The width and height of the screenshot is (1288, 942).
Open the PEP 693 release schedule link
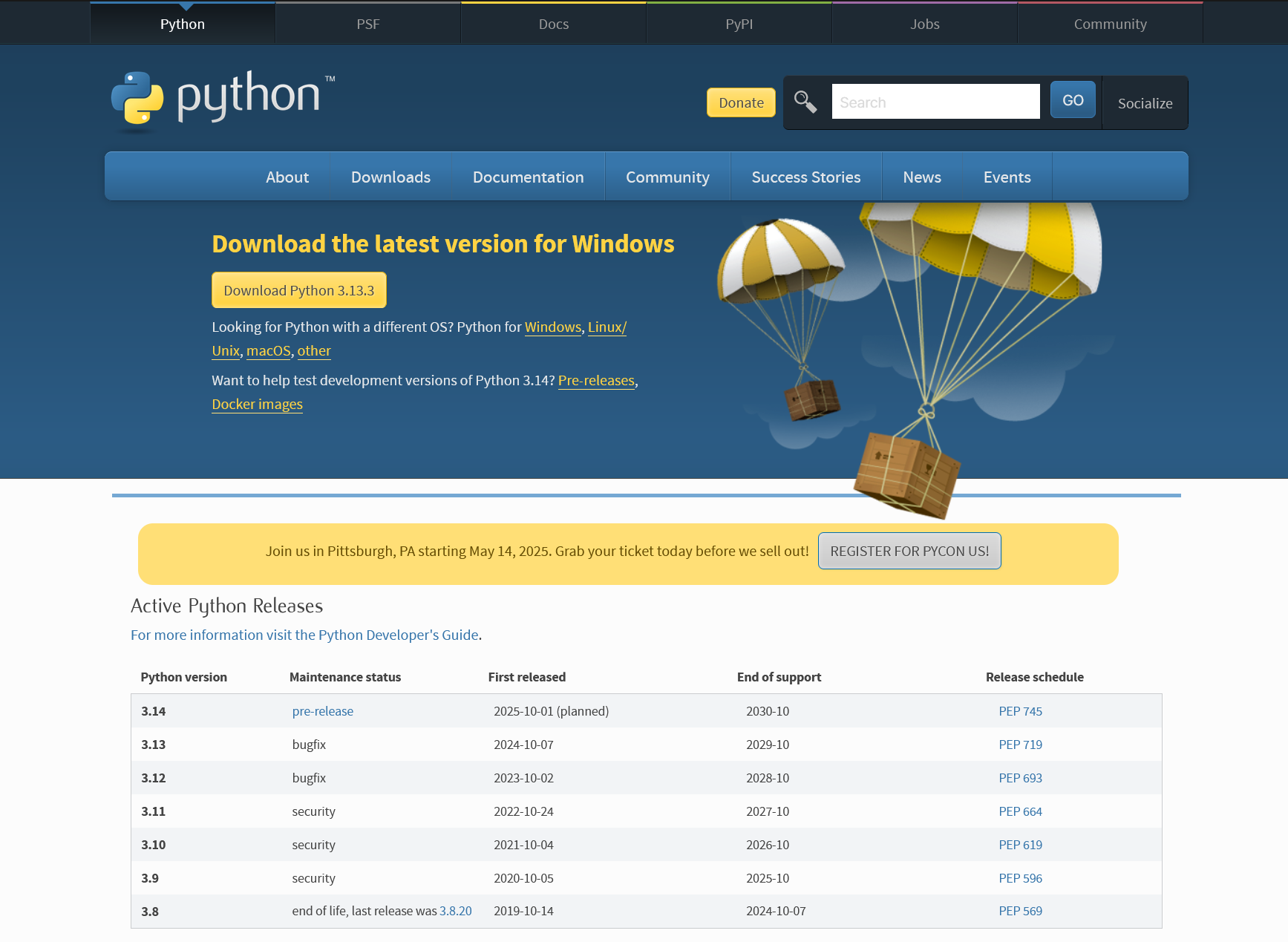coord(1020,778)
